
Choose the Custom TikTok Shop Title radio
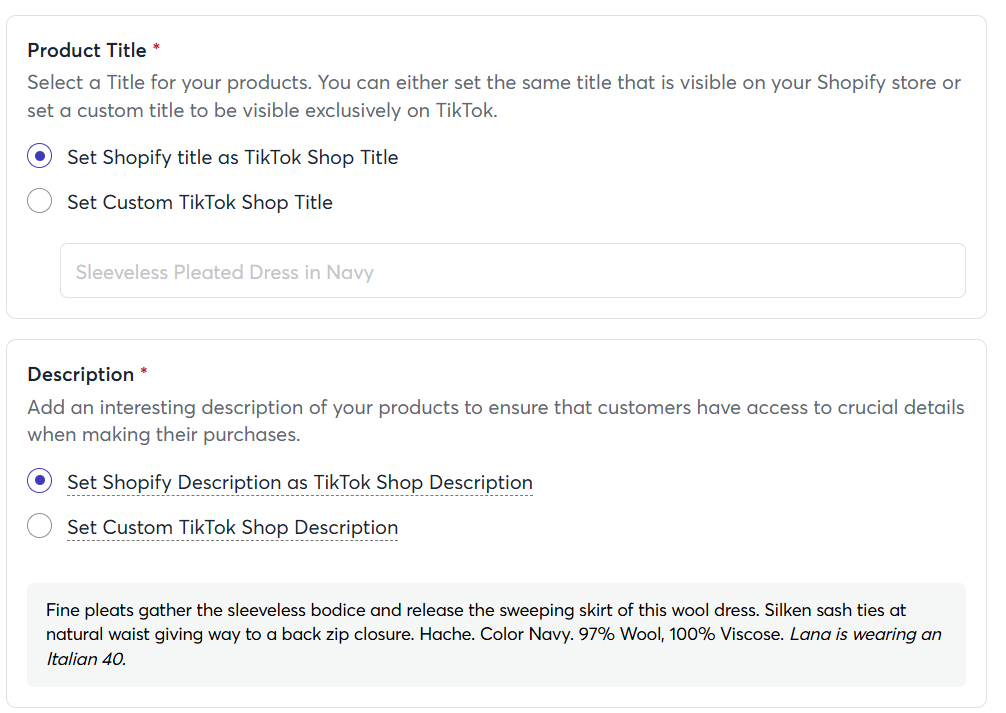pyautogui.click(x=40, y=202)
